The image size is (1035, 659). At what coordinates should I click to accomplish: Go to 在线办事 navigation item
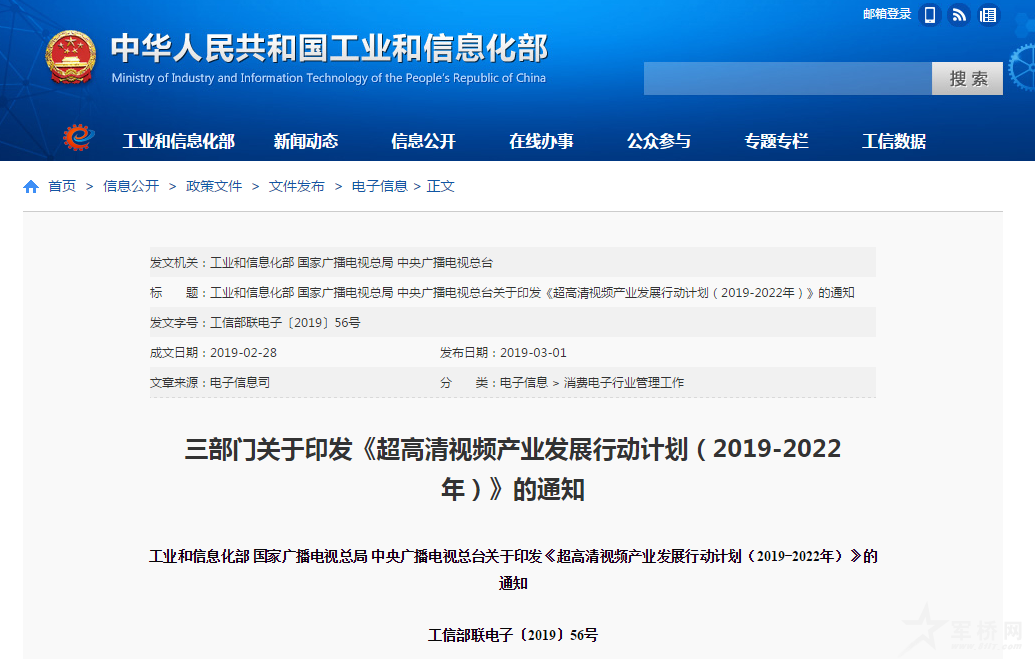(x=541, y=141)
